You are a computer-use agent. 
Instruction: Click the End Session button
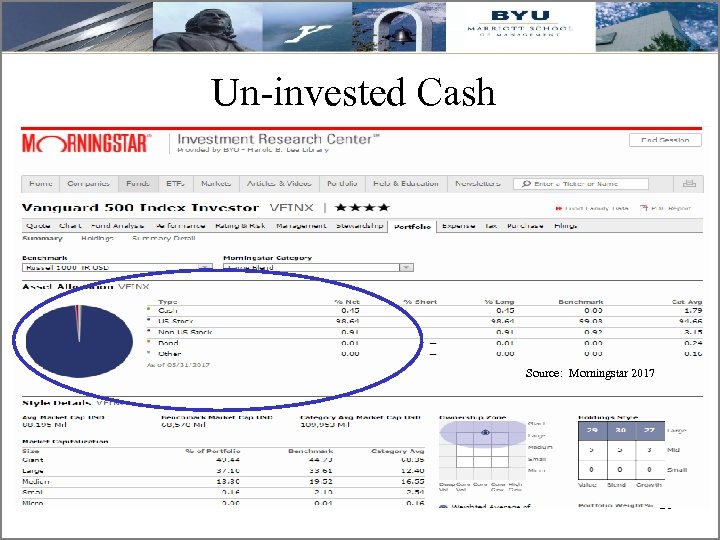click(665, 140)
